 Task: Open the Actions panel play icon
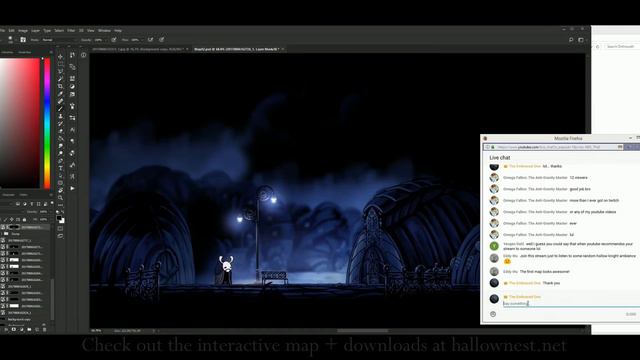72,188
